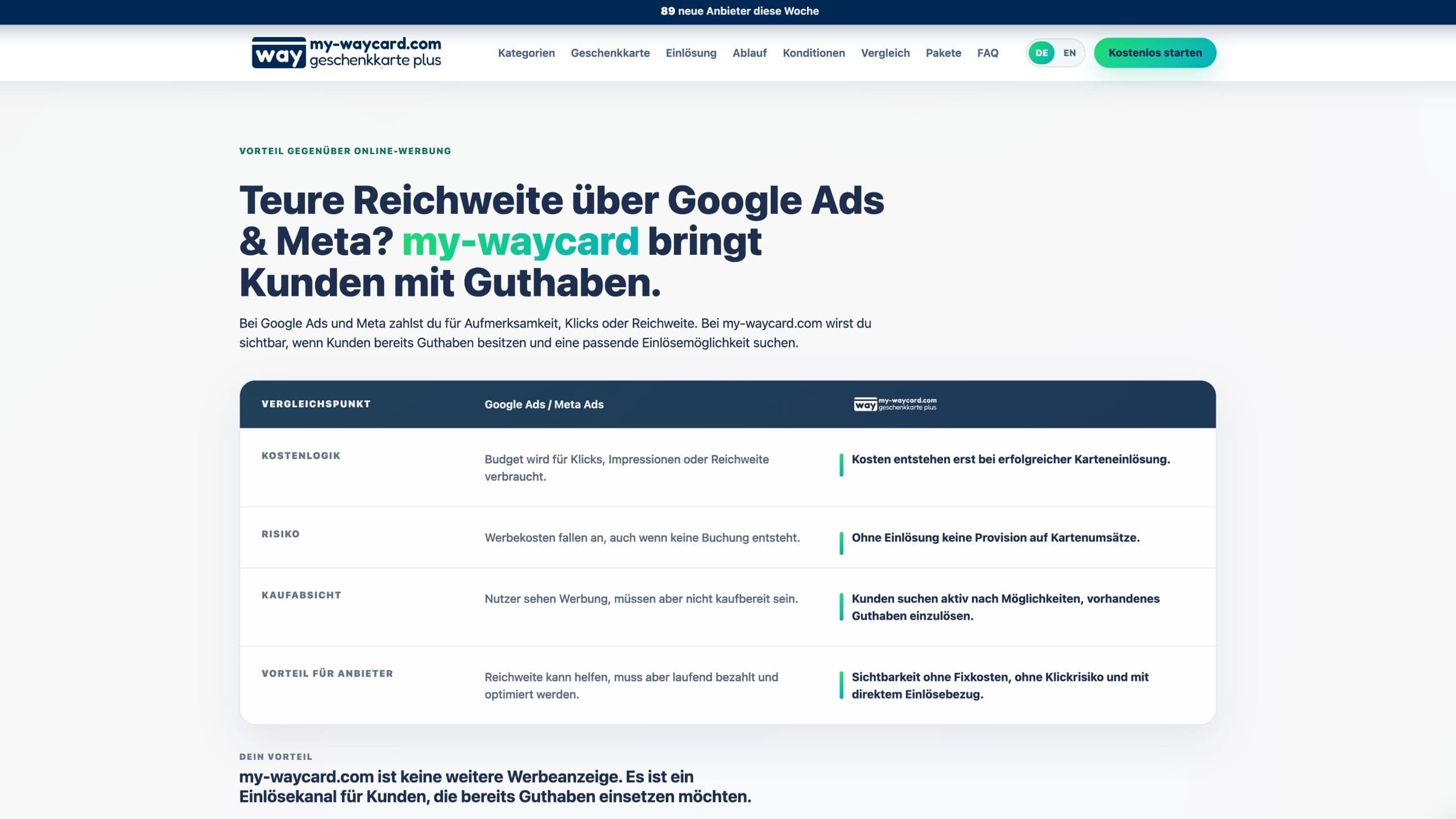Select the KAUFABSICHT row label
Viewport: 1456px width, 819px height.
(x=301, y=595)
